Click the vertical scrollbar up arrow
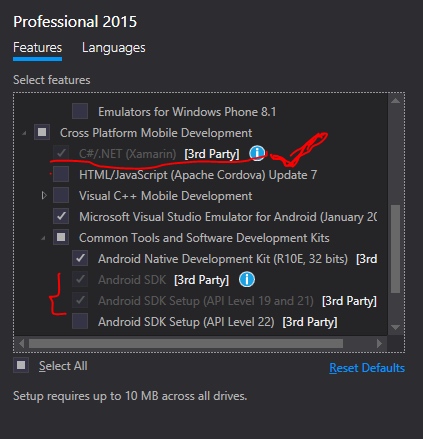This screenshot has width=423, height=439. pyautogui.click(x=395, y=101)
